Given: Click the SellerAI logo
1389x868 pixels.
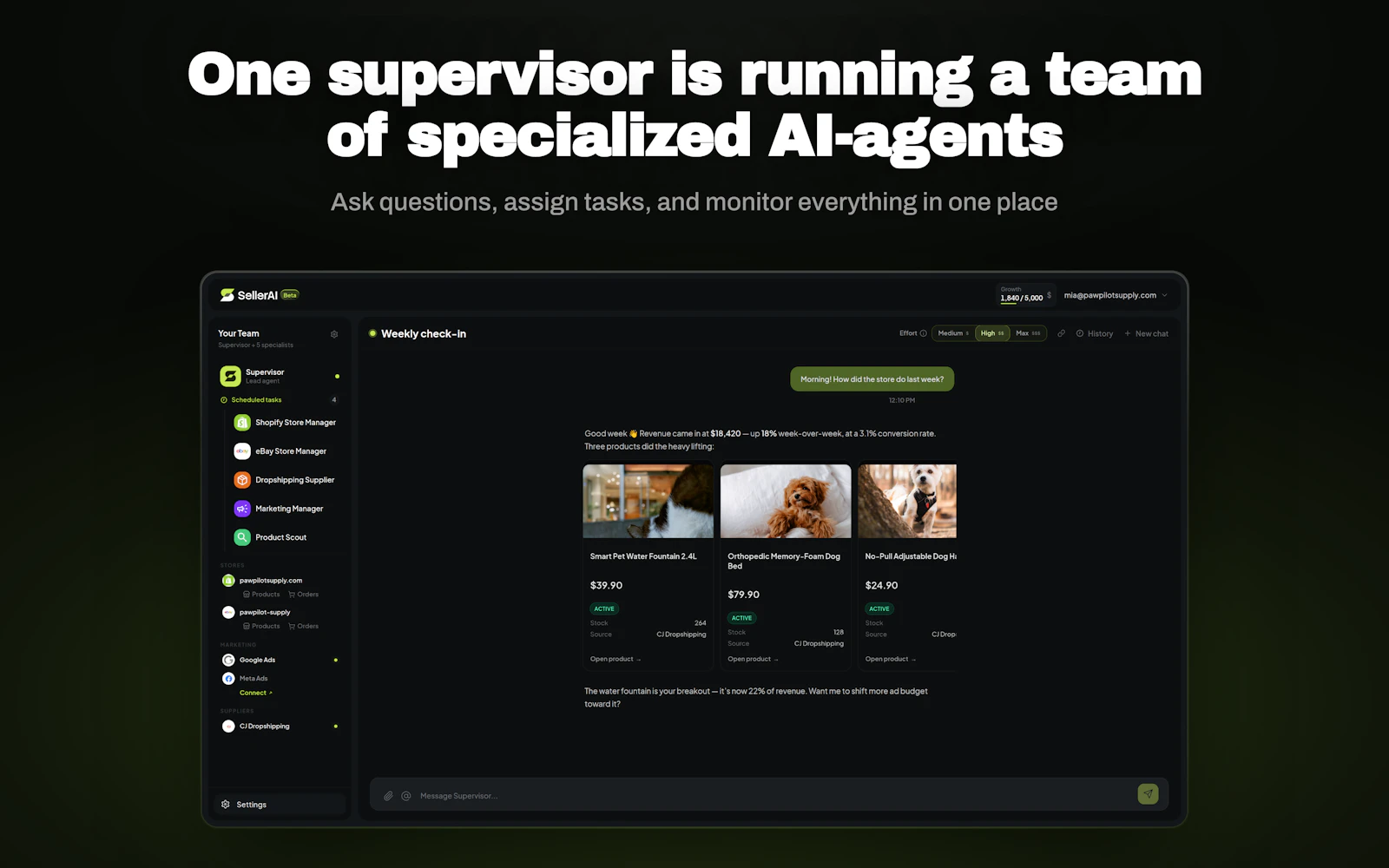Looking at the screenshot, I should point(248,295).
